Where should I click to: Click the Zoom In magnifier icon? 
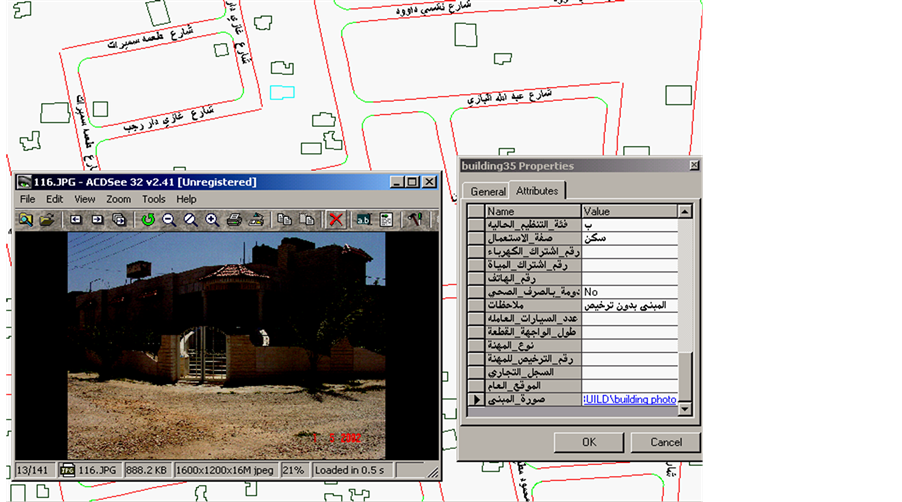pyautogui.click(x=212, y=219)
